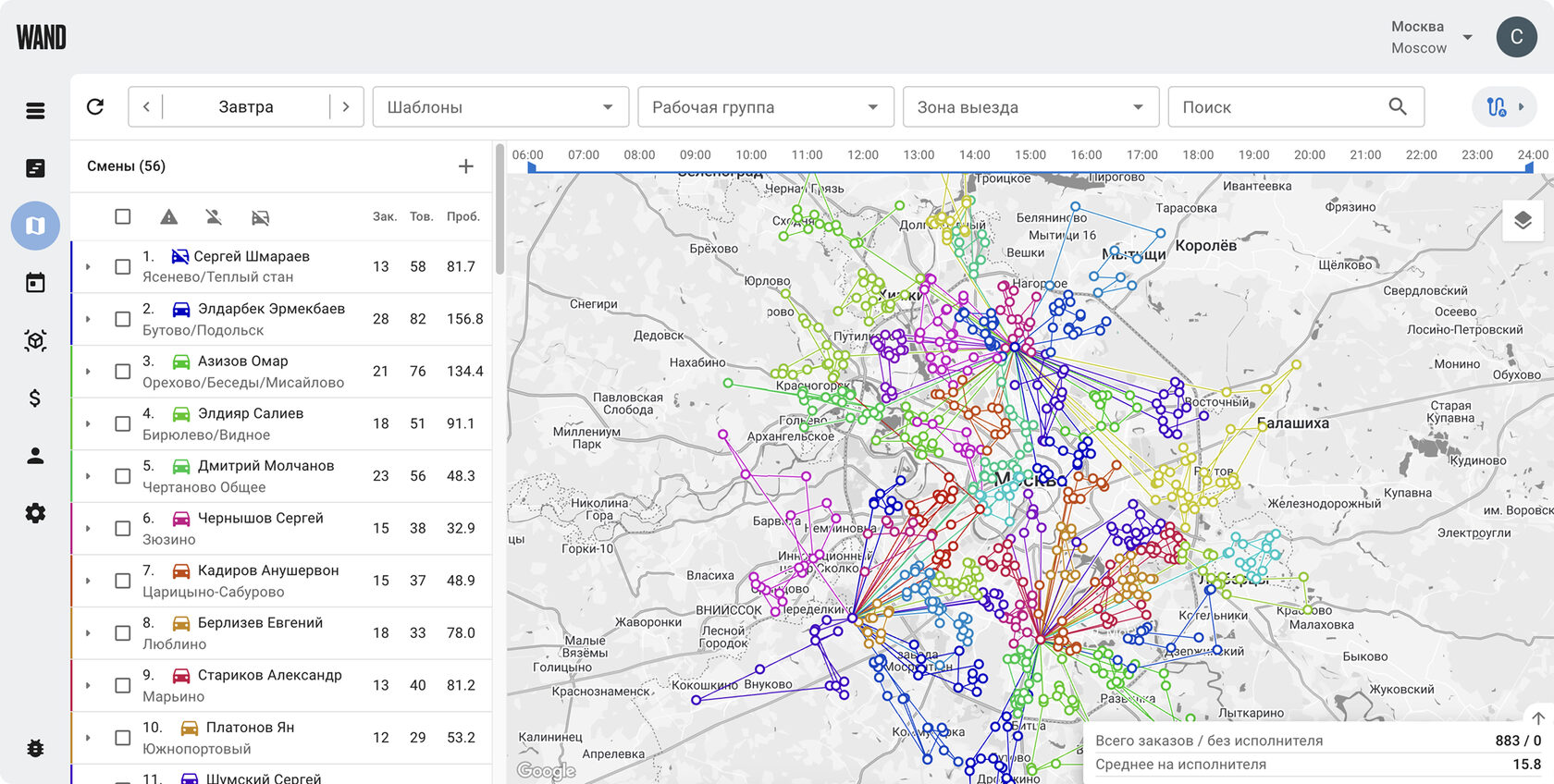Open the users person icon
The height and width of the screenshot is (784, 1554).
(x=35, y=455)
